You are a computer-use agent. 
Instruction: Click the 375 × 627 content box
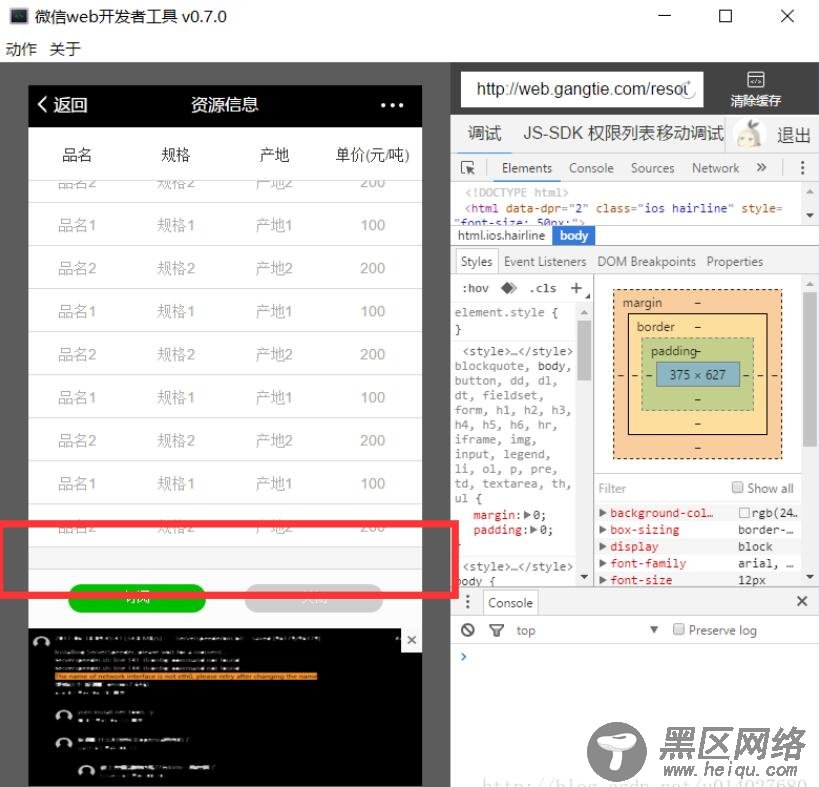coord(697,374)
